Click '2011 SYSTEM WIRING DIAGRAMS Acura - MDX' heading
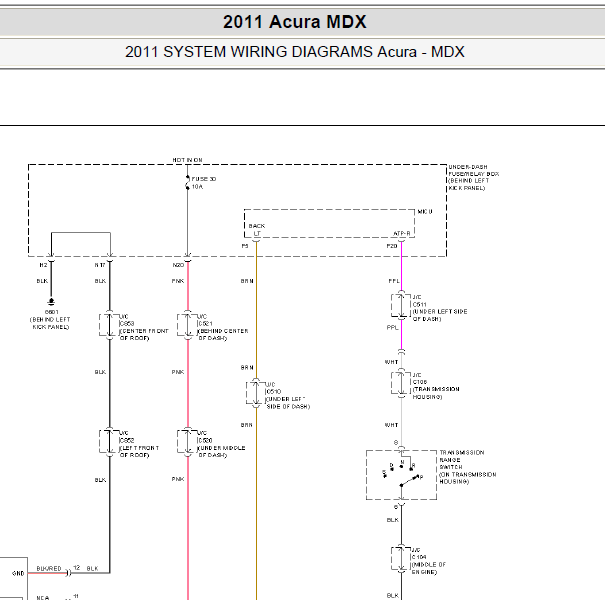 pyautogui.click(x=294, y=52)
